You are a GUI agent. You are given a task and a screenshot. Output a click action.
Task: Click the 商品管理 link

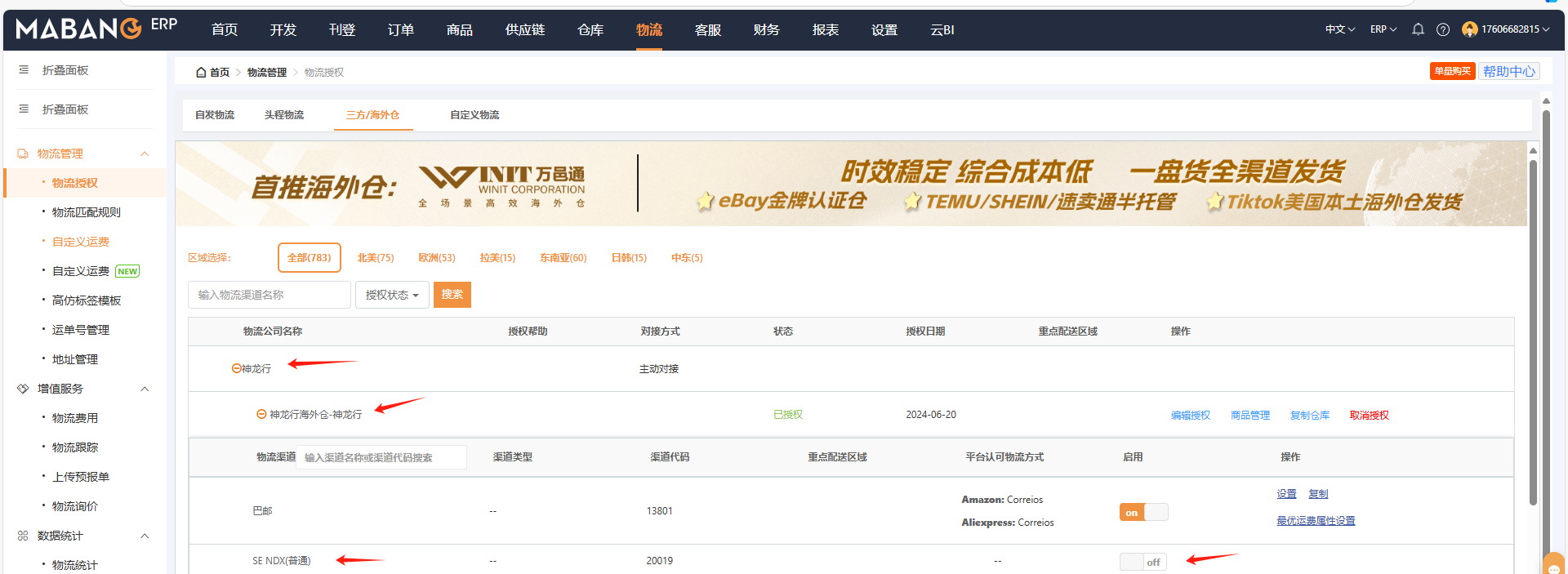1250,415
